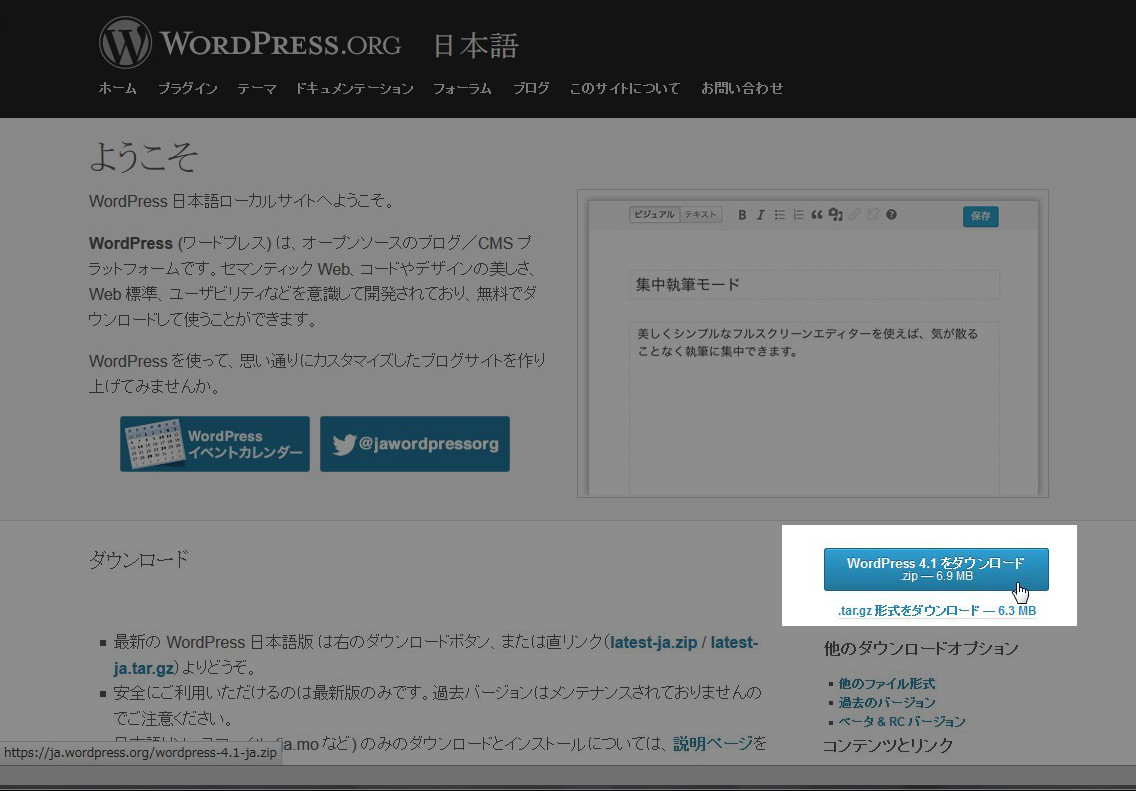
Task: Click the コンテンツとリンク heading
Action: tap(888, 745)
